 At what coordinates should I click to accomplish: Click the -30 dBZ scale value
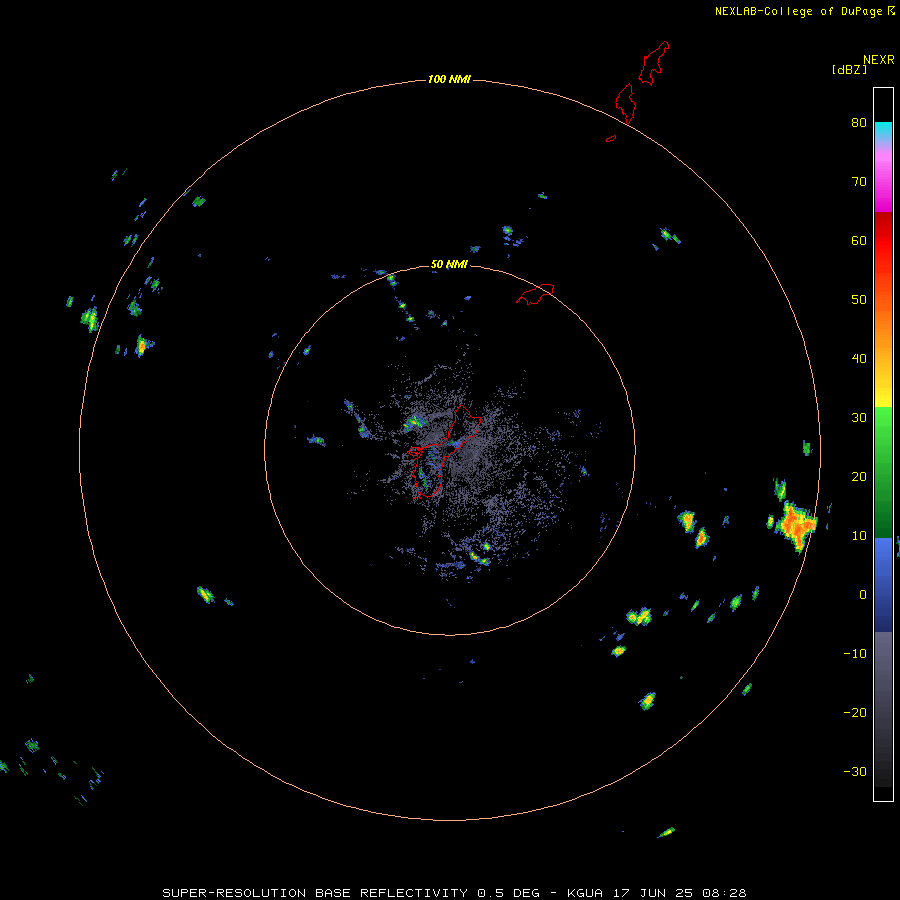click(855, 771)
